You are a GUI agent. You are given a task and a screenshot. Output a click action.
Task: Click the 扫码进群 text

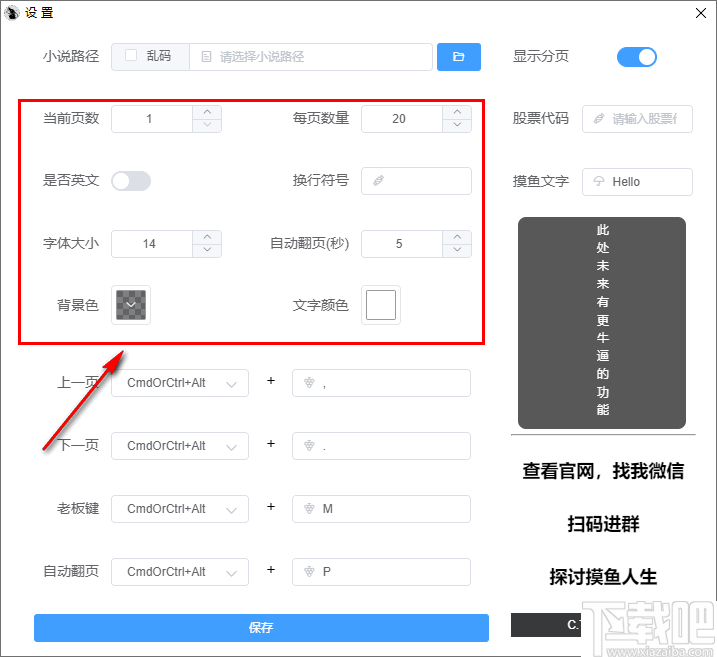[x=603, y=524]
